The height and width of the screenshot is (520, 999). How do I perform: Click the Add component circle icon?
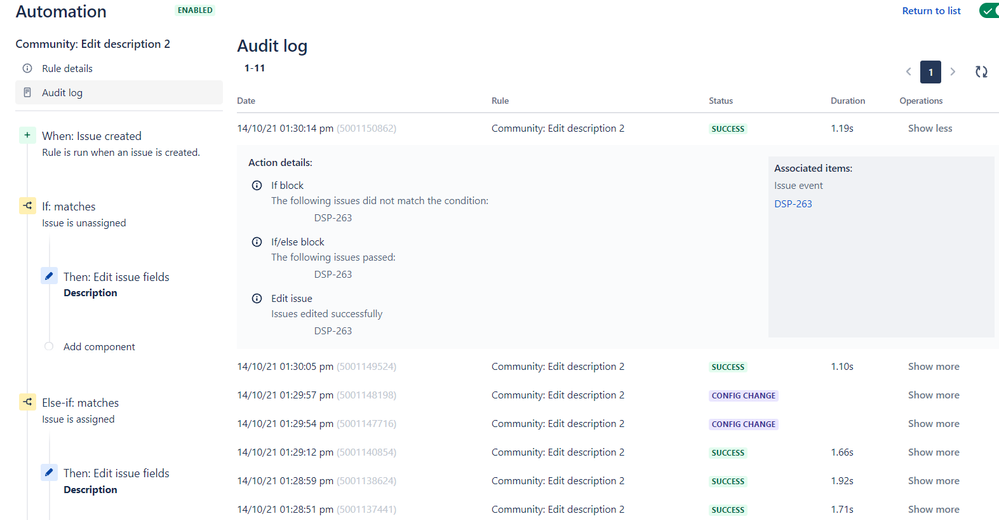(49, 346)
